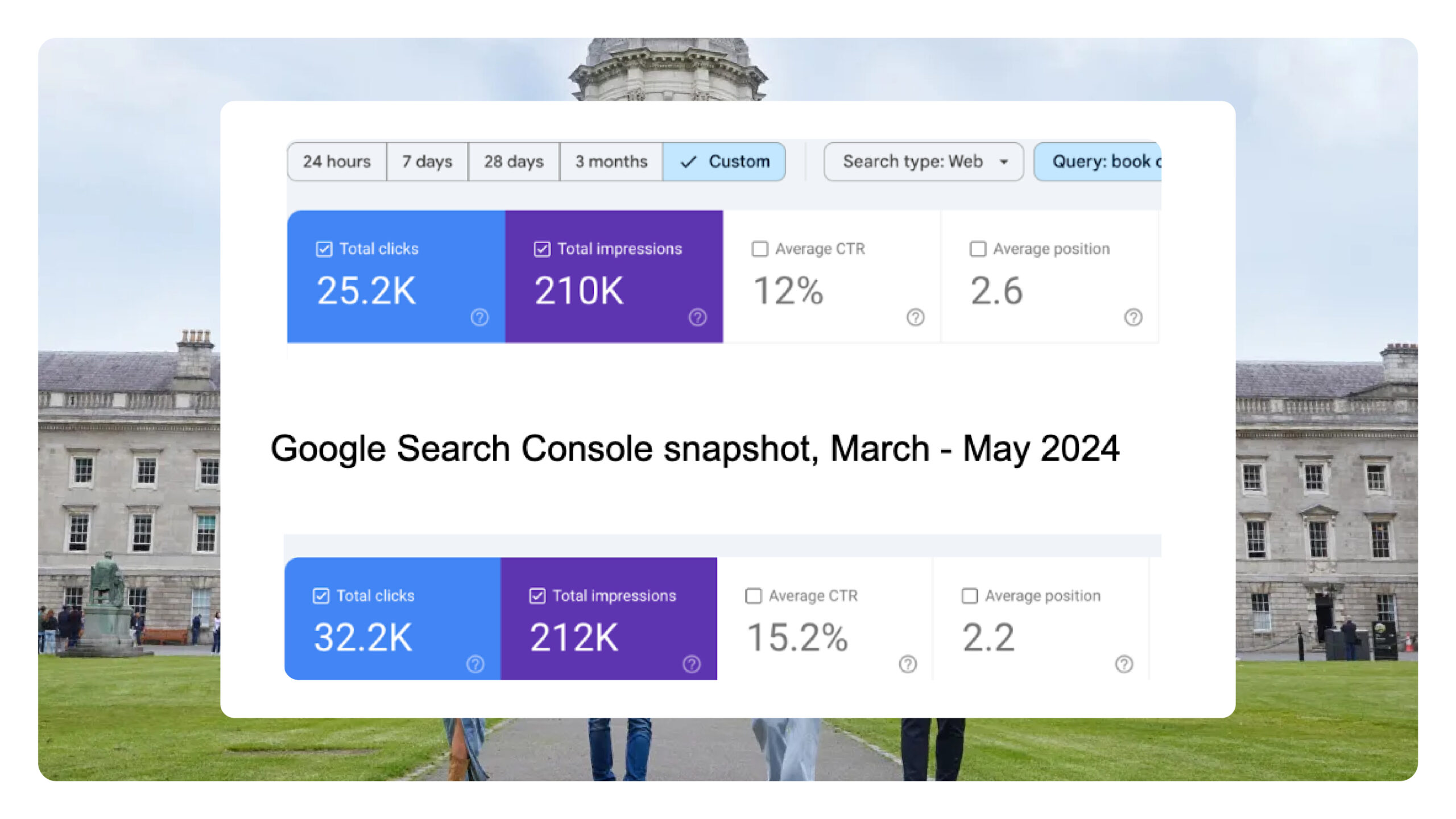Click help icon beside 15.2% Average CTR
1456x819 pixels.
(908, 664)
